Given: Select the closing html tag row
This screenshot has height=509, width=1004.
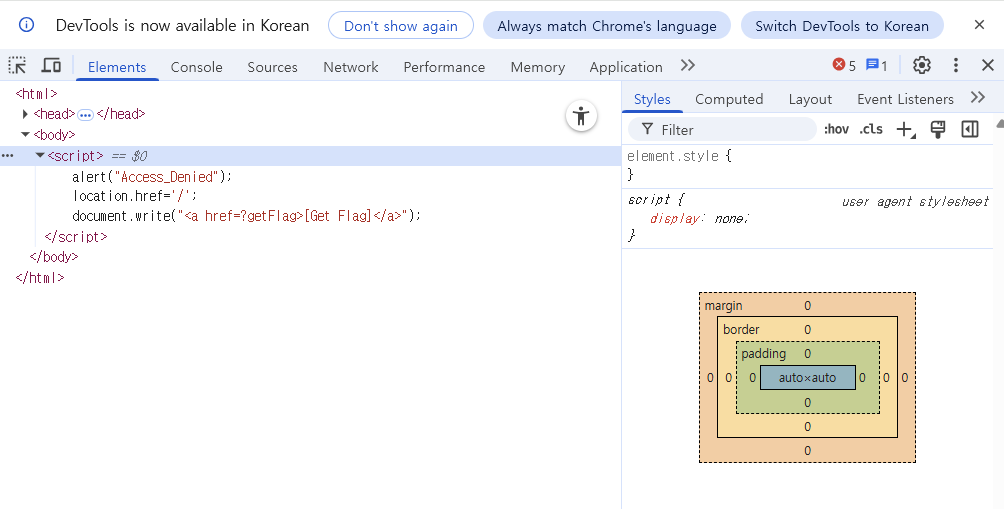Looking at the screenshot, I should click(40, 278).
